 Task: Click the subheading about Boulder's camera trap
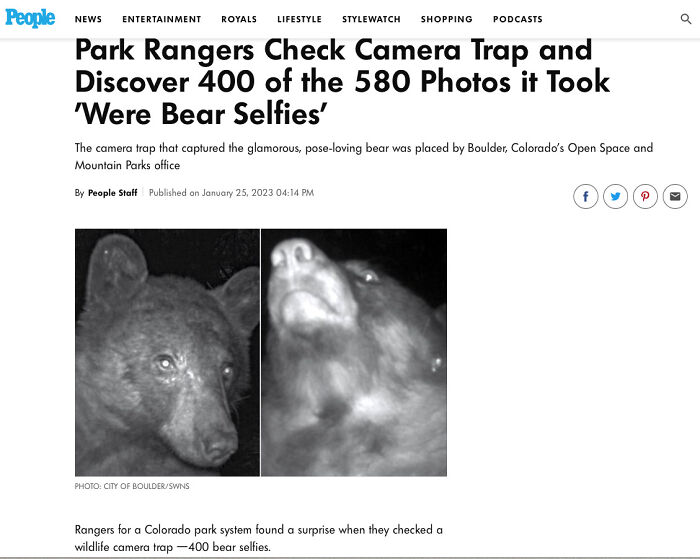(x=364, y=156)
